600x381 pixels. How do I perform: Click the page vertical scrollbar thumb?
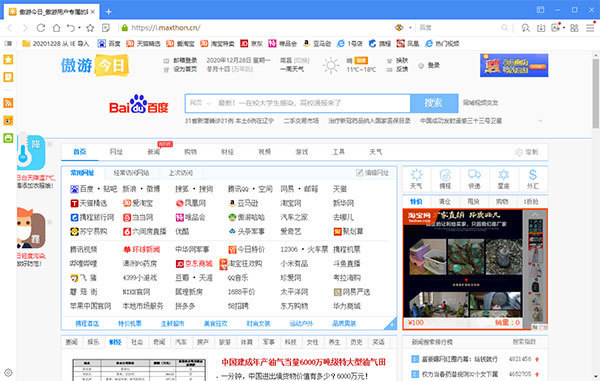[596, 93]
